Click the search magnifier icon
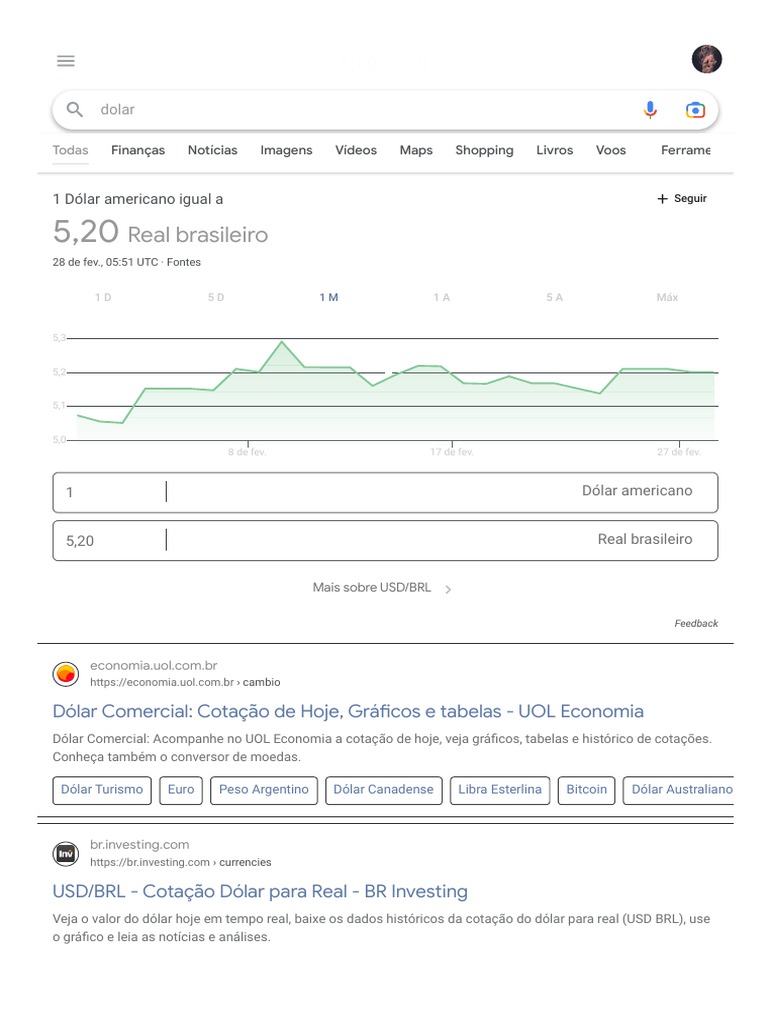This screenshot has height=1024, width=768. 75,110
